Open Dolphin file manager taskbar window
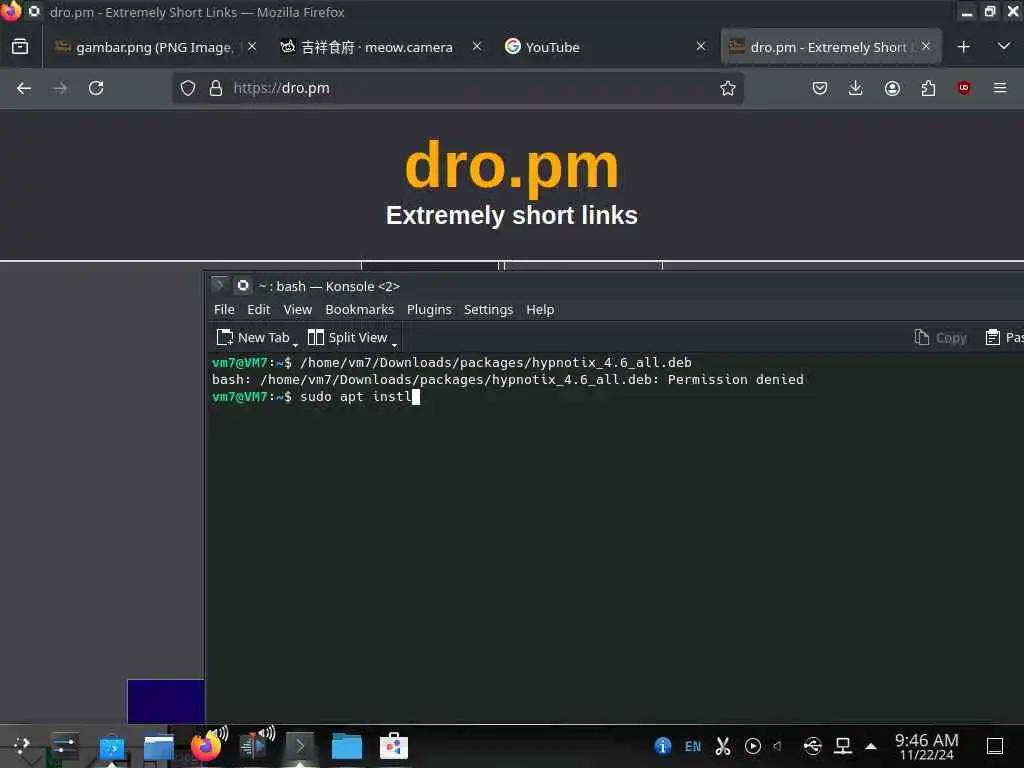 [159, 746]
